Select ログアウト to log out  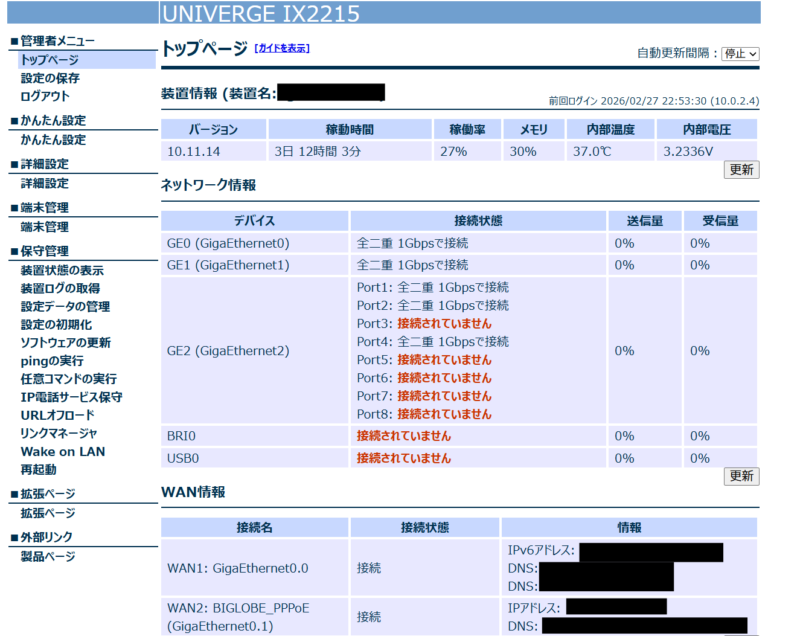(45, 96)
